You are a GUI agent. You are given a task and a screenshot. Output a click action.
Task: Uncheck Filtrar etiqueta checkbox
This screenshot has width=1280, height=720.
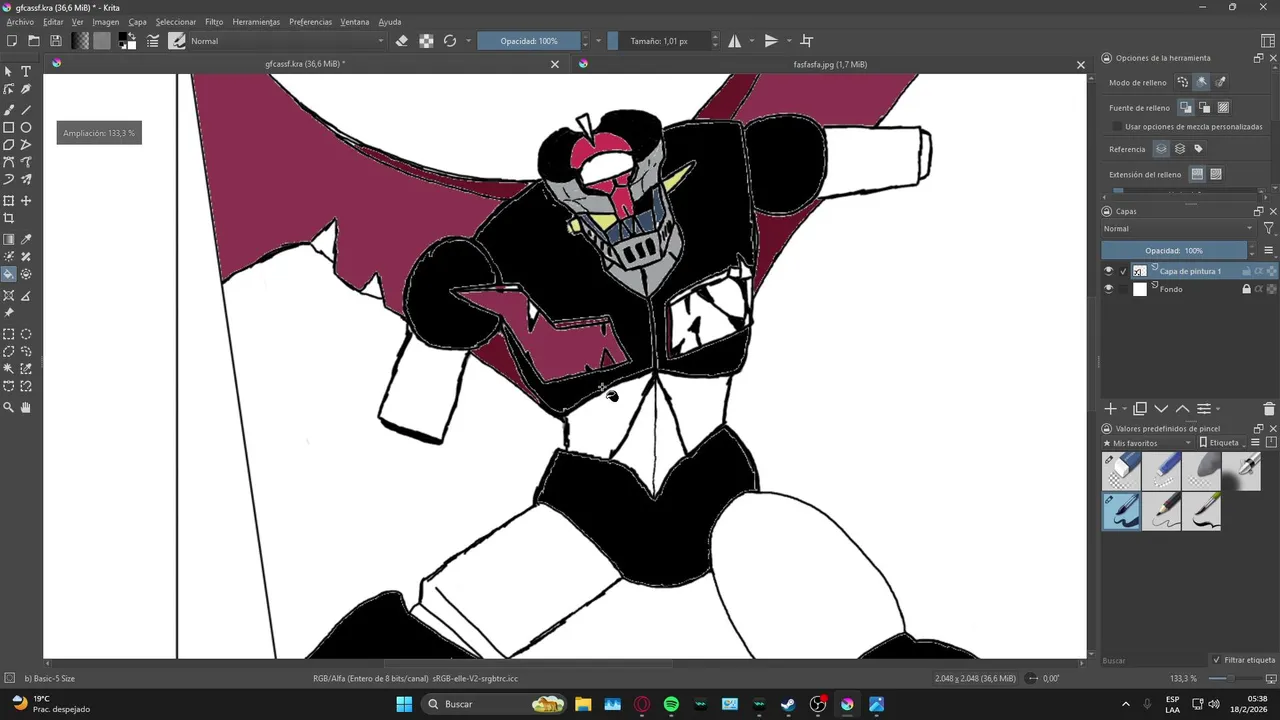1217,660
